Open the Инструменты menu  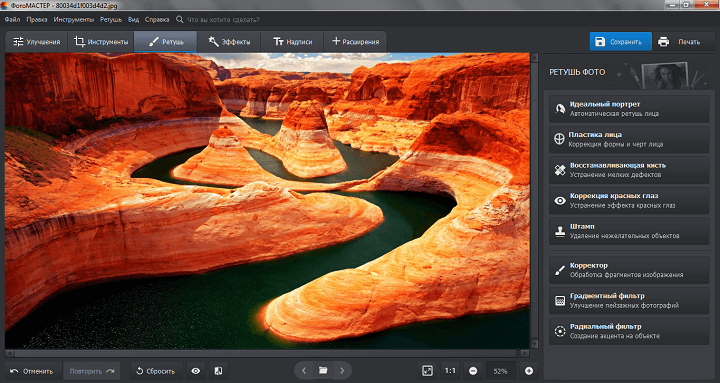[x=74, y=20]
